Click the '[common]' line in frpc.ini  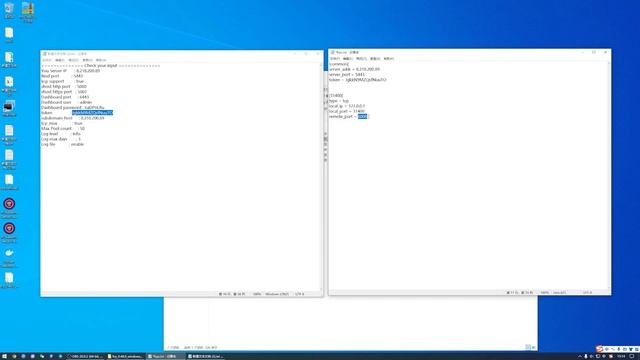pyautogui.click(x=339, y=64)
